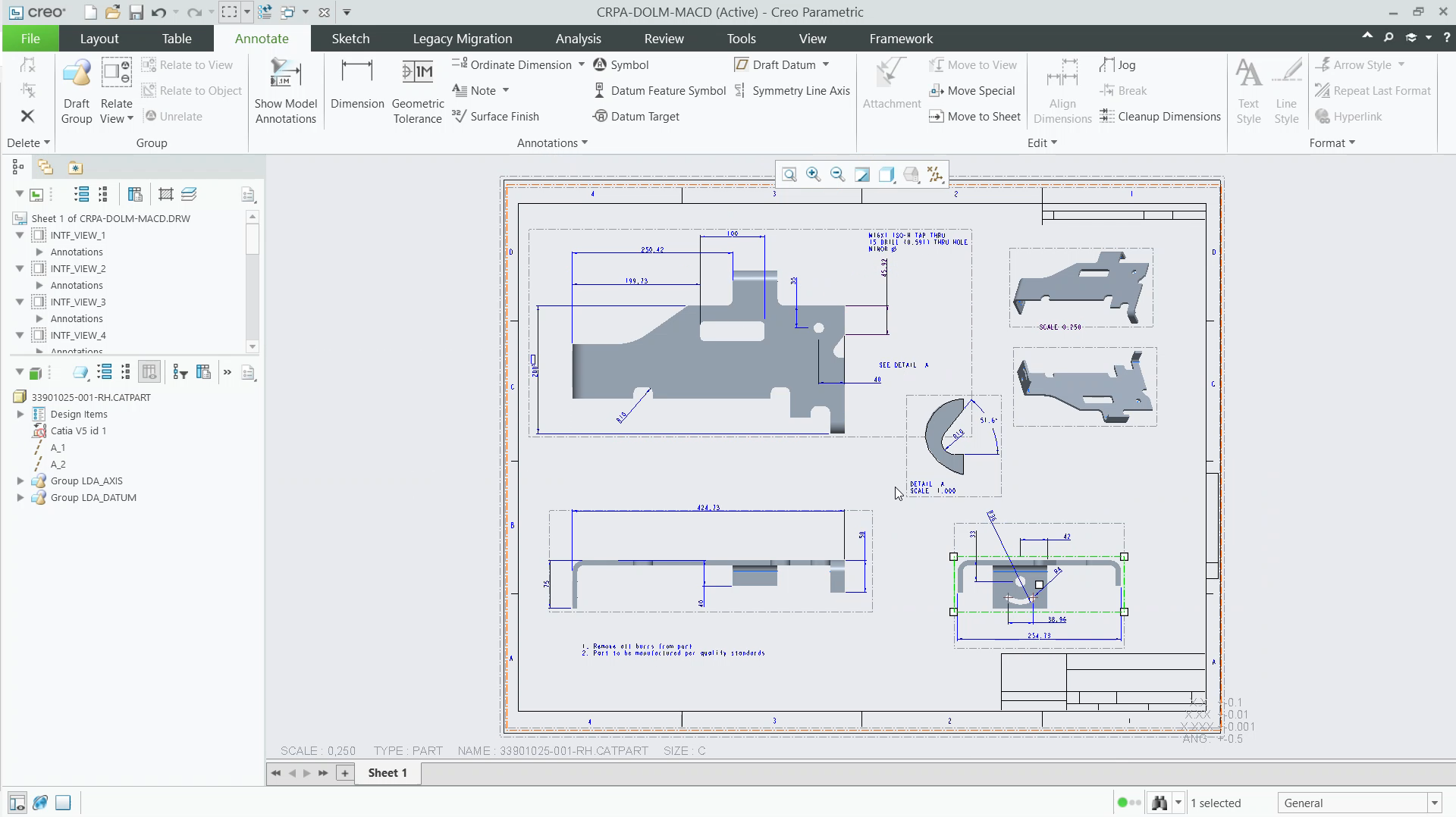Open the Note dropdown arrow

tap(506, 90)
